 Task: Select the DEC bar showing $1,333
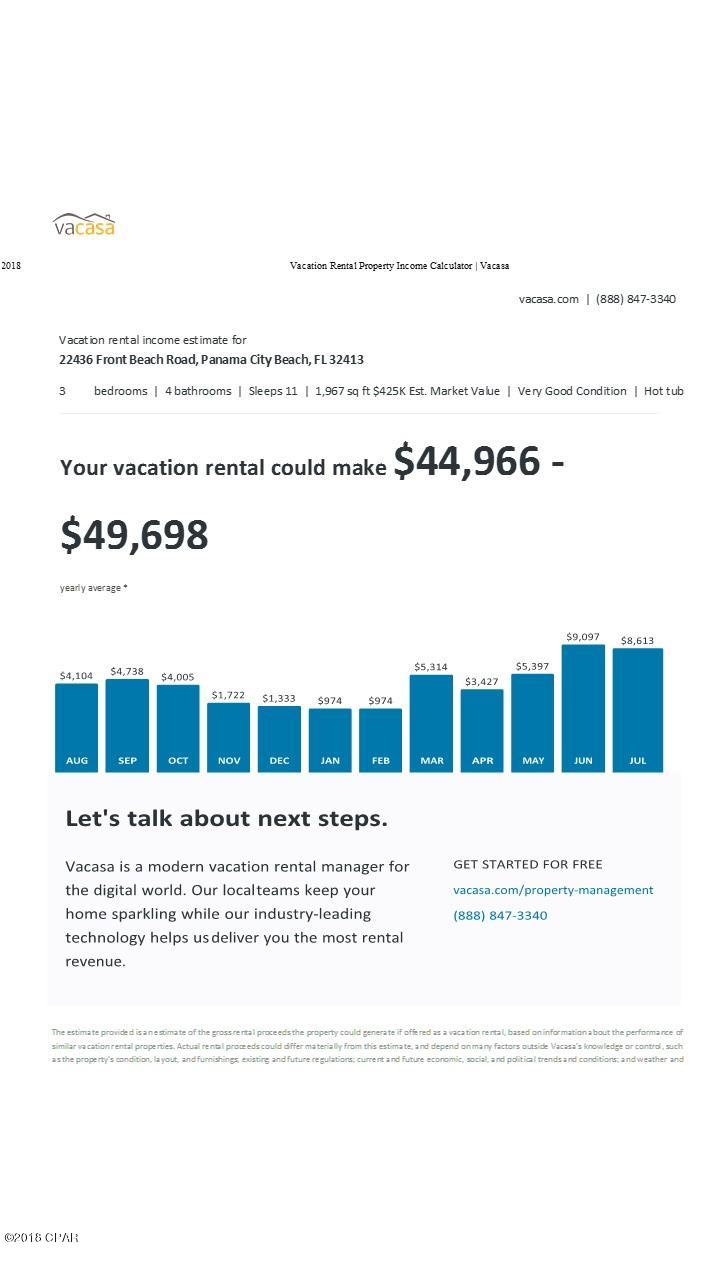tap(279, 739)
